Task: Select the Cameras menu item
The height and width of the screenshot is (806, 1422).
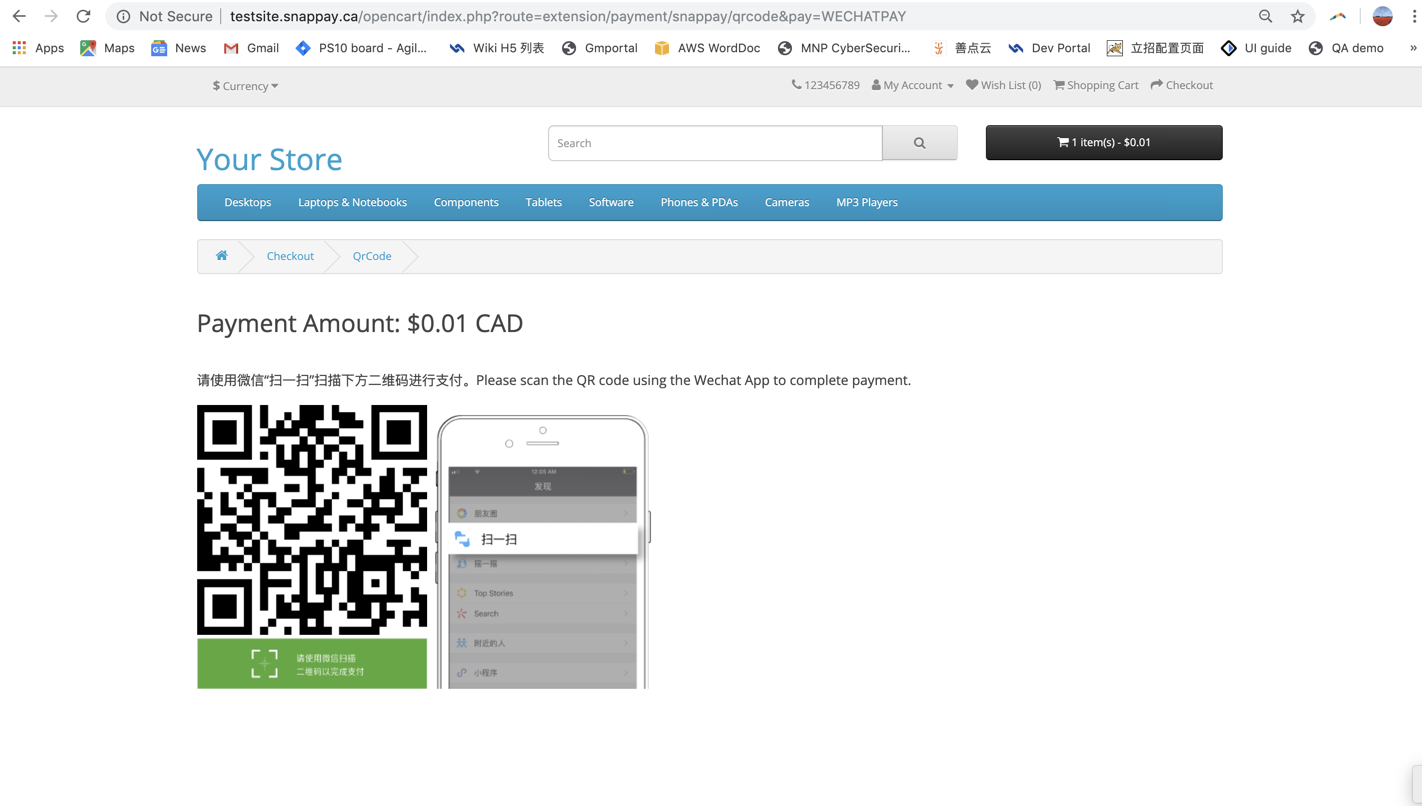Action: coord(787,202)
